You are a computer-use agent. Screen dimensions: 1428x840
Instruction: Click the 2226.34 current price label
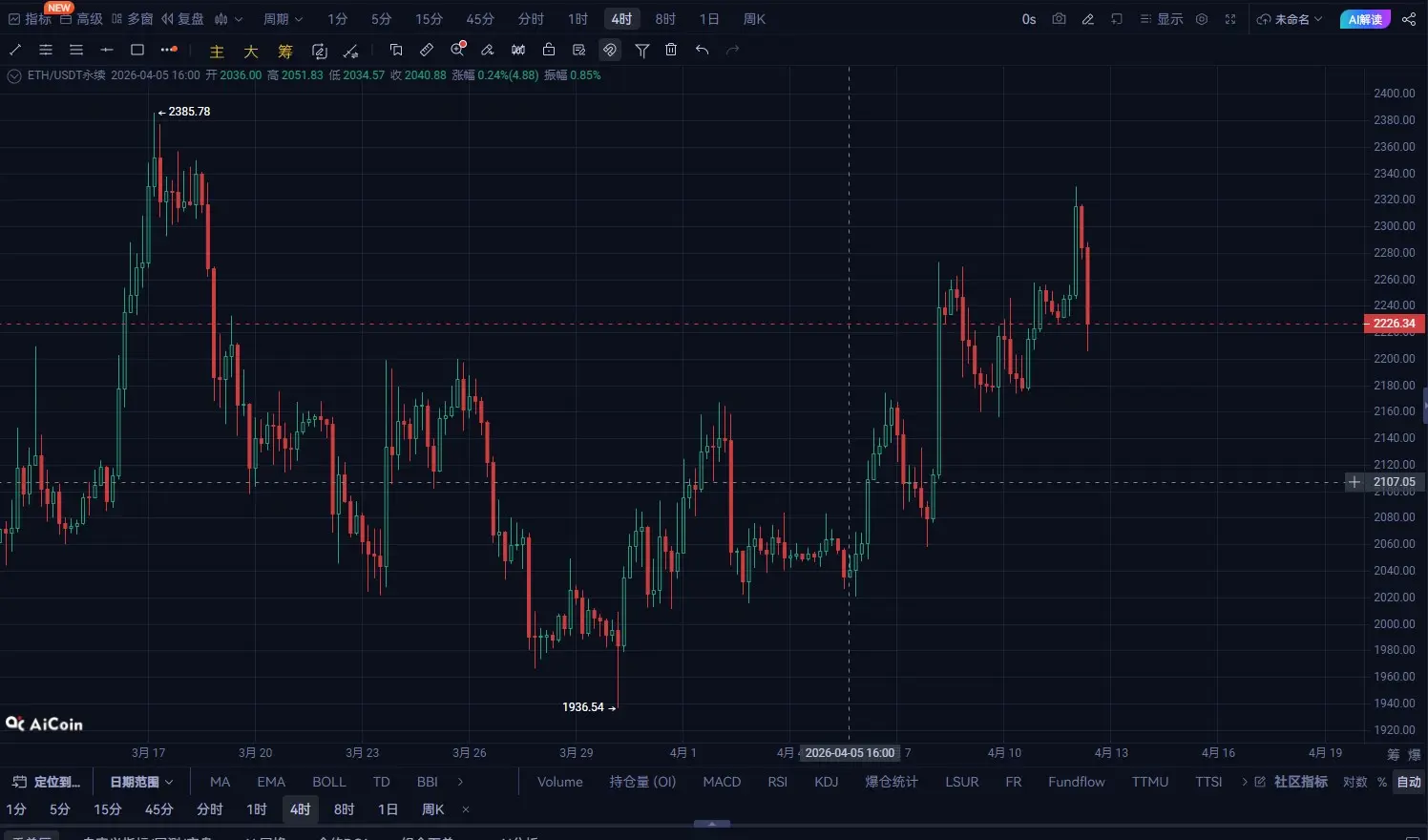coord(1395,324)
